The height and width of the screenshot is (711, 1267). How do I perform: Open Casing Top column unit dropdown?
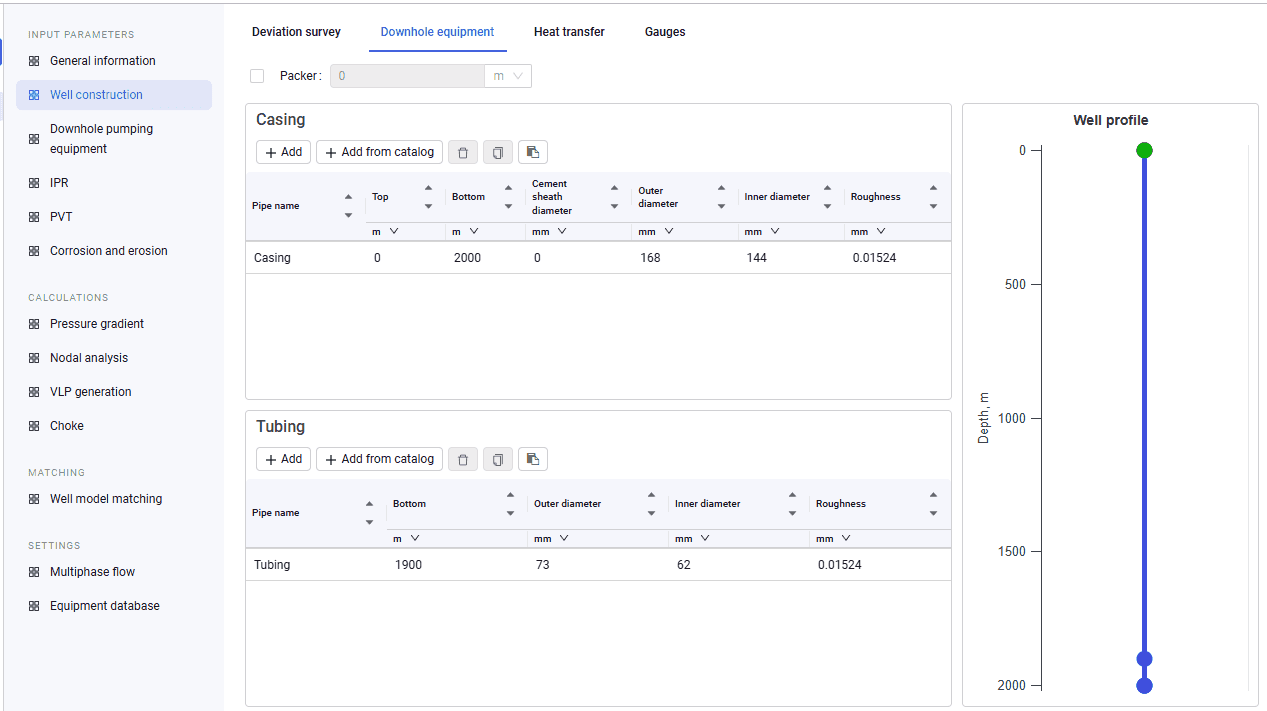click(385, 231)
